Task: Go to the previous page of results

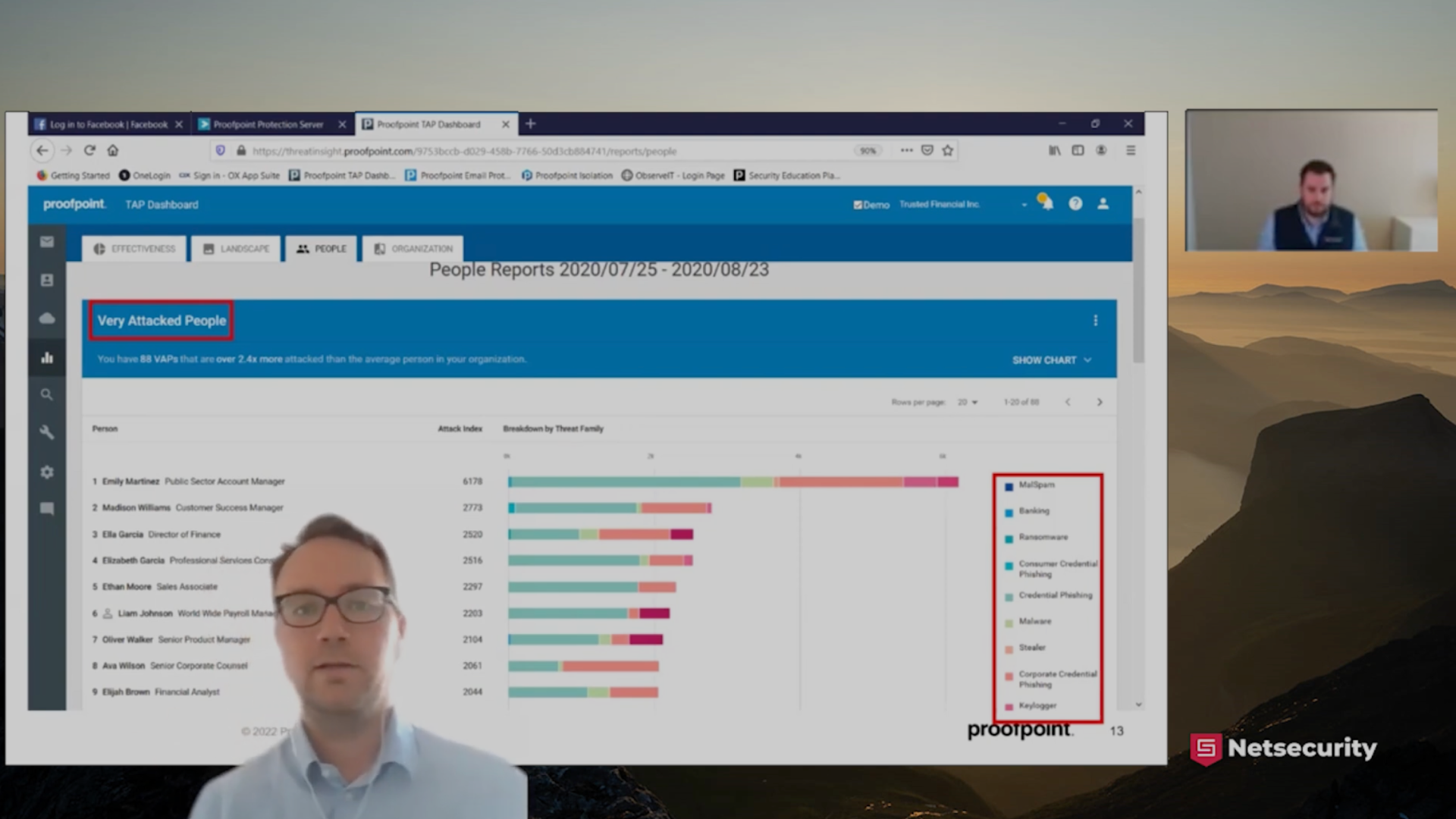Action: point(1068,402)
